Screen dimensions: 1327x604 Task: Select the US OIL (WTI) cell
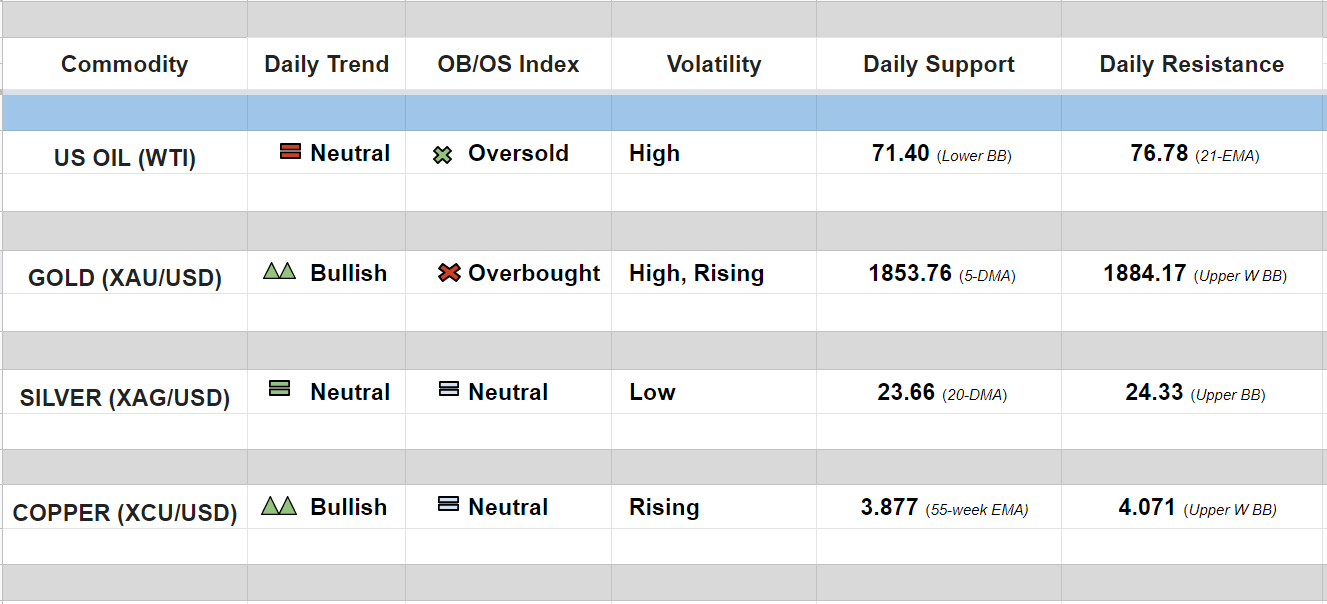pyautogui.click(x=124, y=158)
